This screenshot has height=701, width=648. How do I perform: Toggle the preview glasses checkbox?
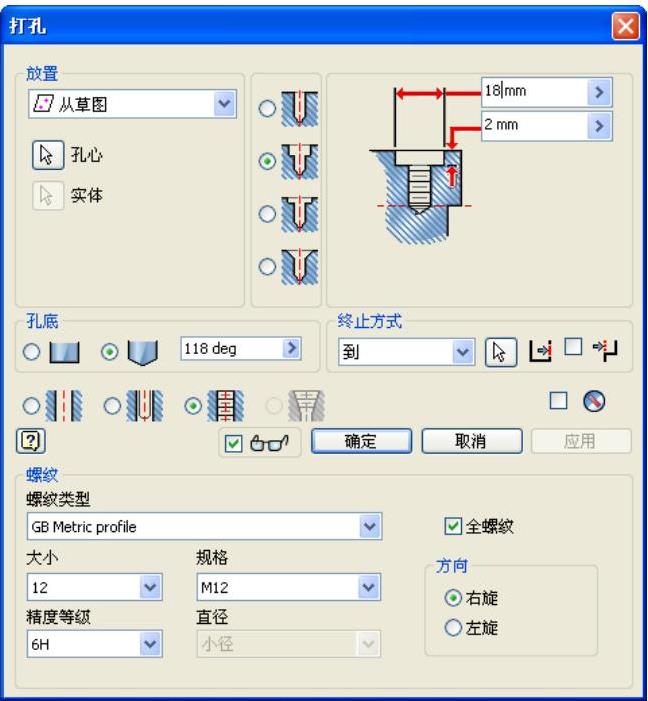coord(232,442)
